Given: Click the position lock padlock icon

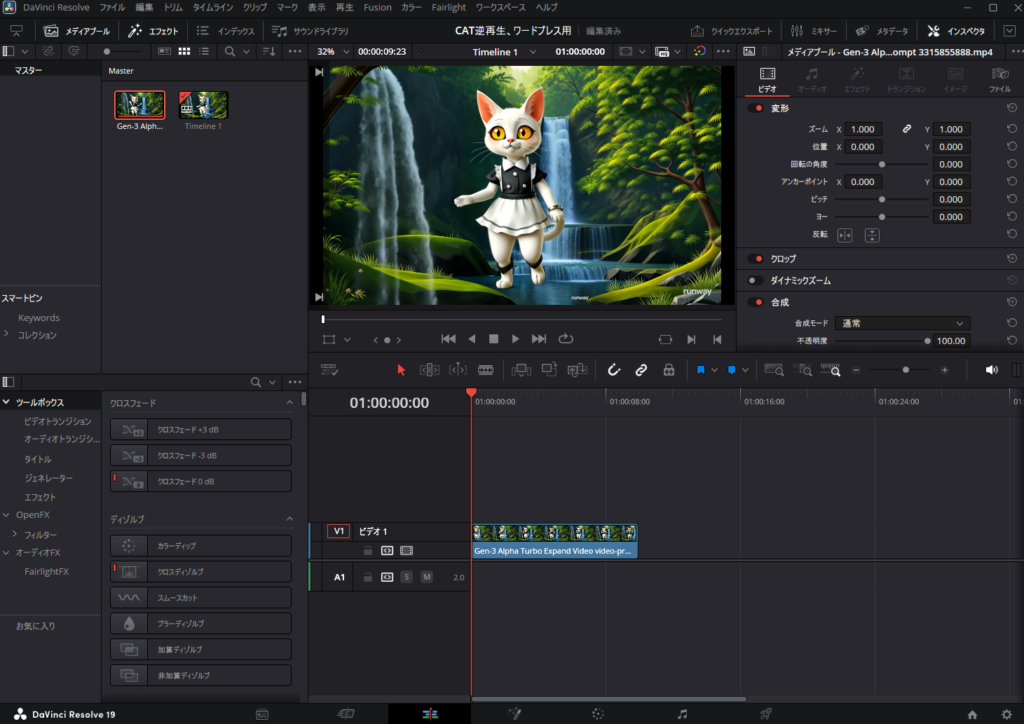Looking at the screenshot, I should pyautogui.click(x=668, y=370).
